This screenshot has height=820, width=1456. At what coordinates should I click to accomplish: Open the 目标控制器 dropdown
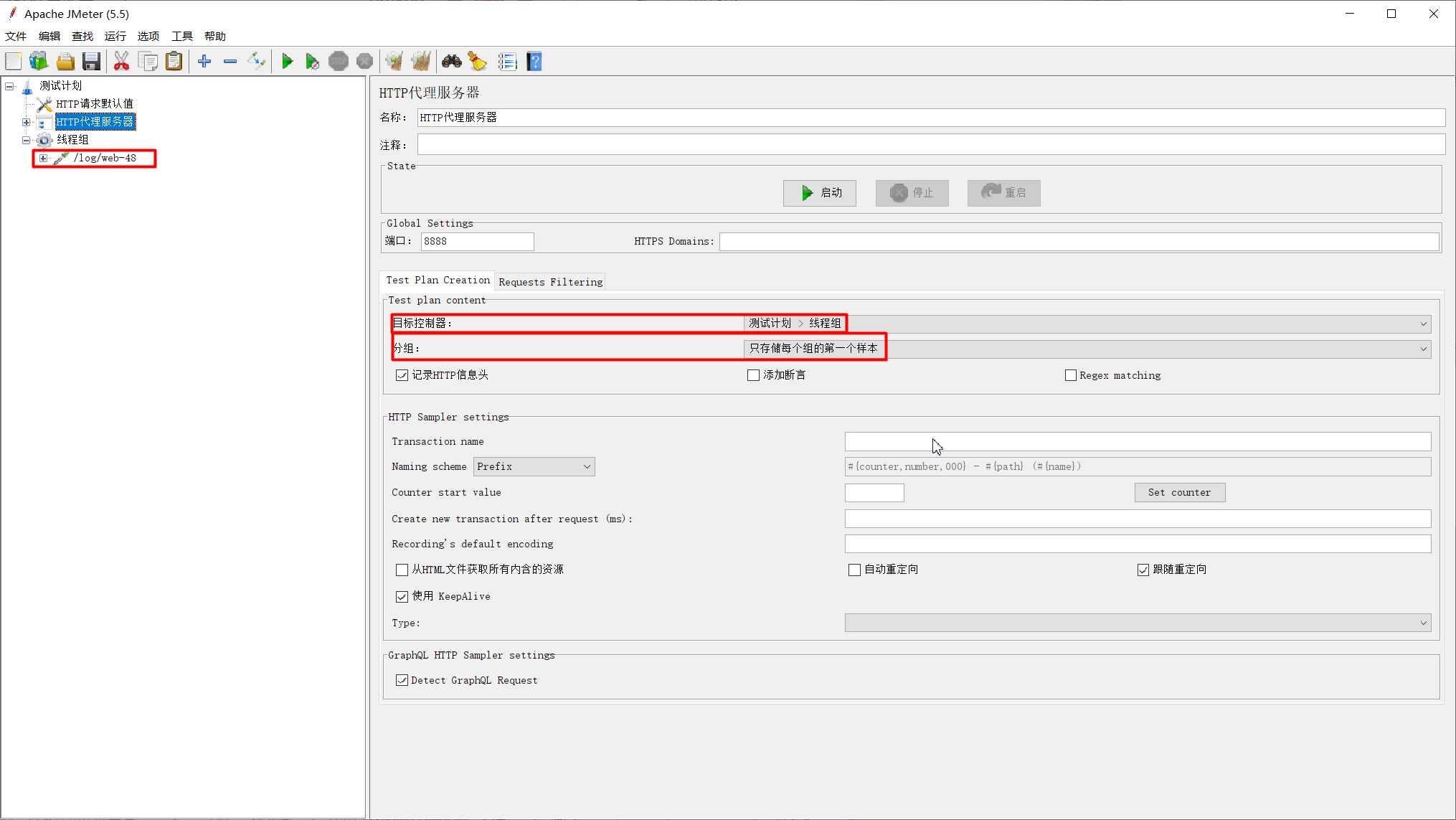(x=1087, y=324)
